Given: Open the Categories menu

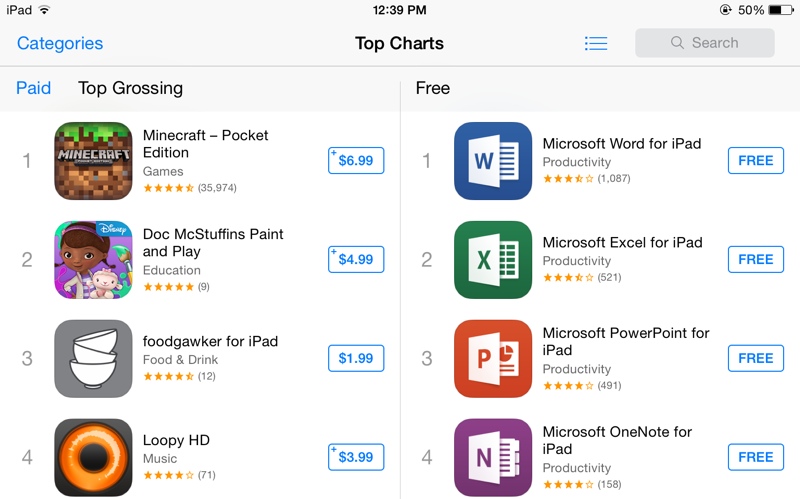Looking at the screenshot, I should coord(60,43).
